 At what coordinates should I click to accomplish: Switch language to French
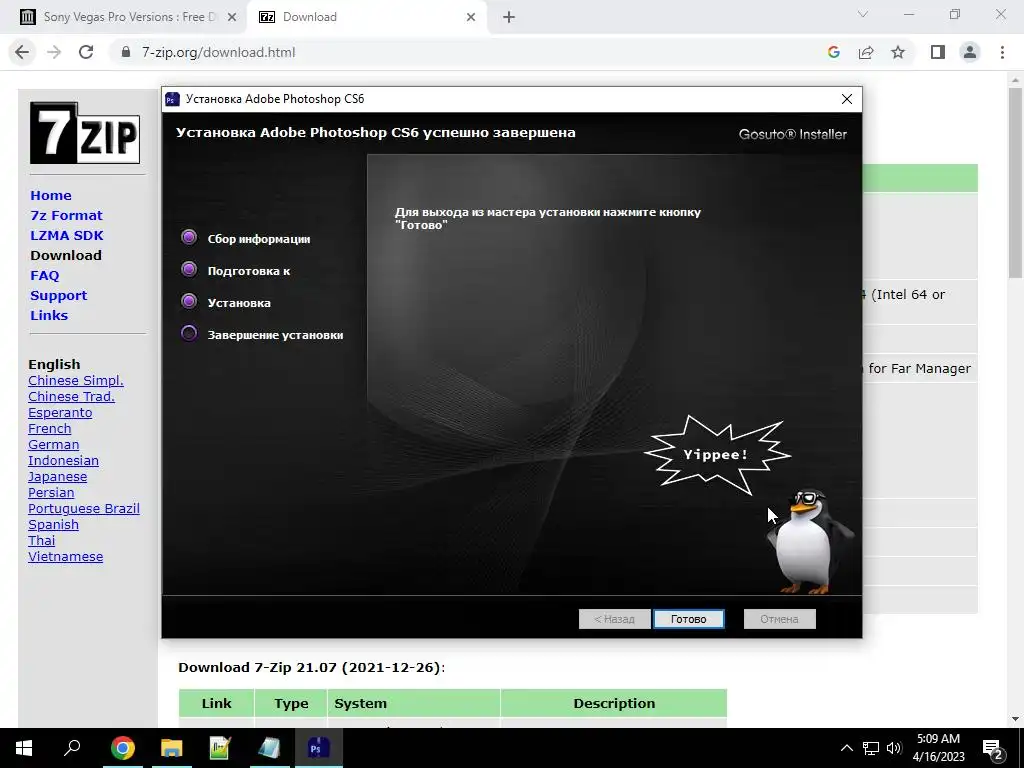[x=50, y=428]
